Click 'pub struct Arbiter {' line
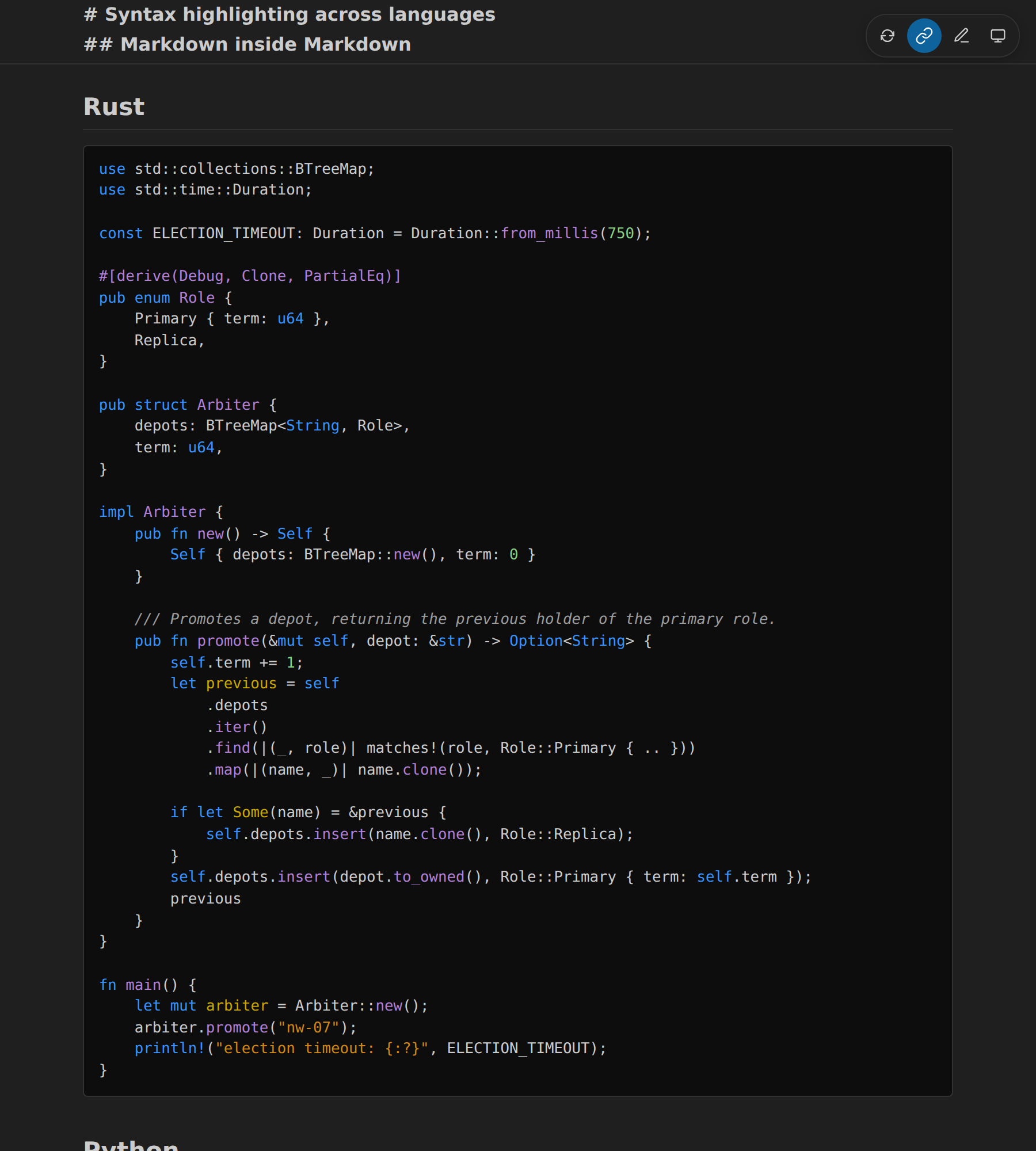 (188, 405)
